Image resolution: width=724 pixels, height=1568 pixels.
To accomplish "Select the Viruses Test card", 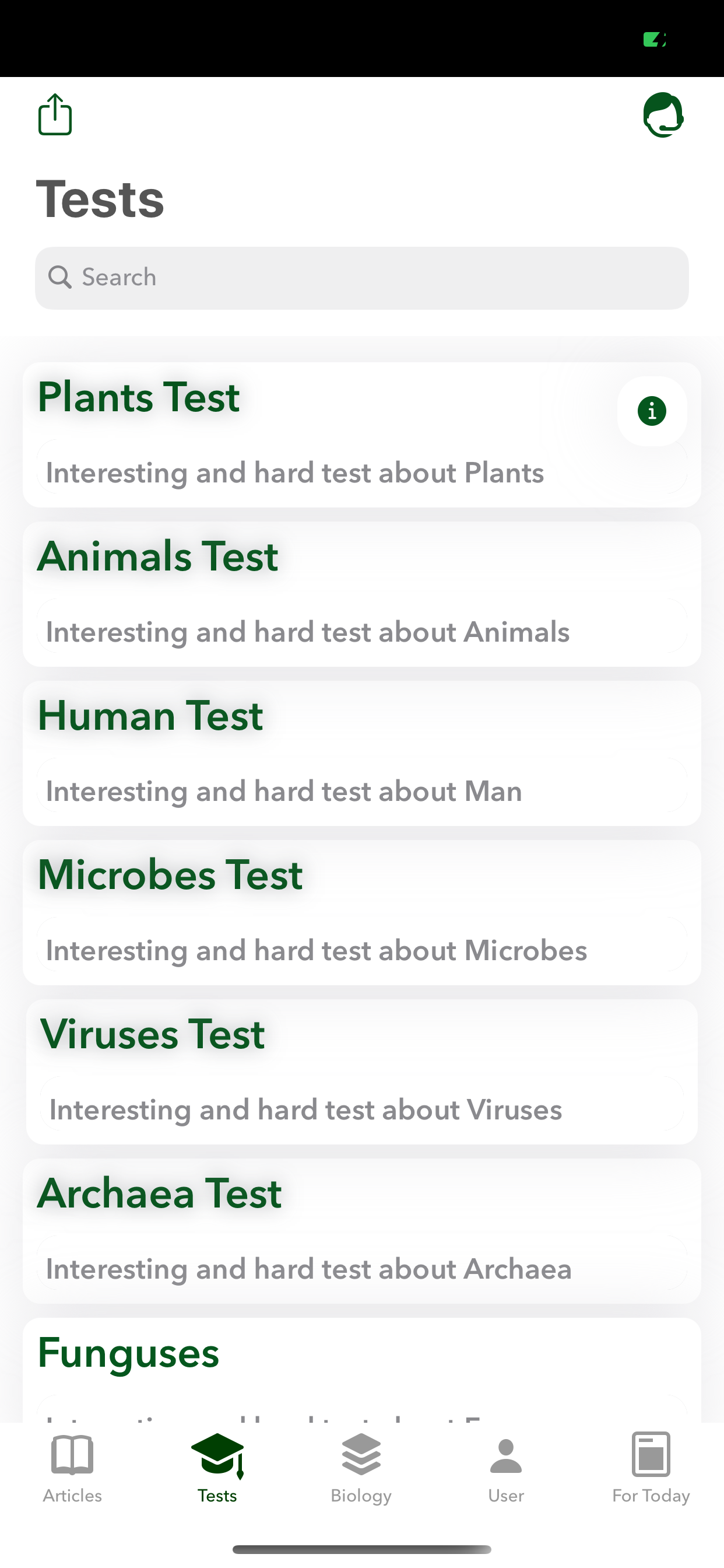I will tap(361, 1072).
